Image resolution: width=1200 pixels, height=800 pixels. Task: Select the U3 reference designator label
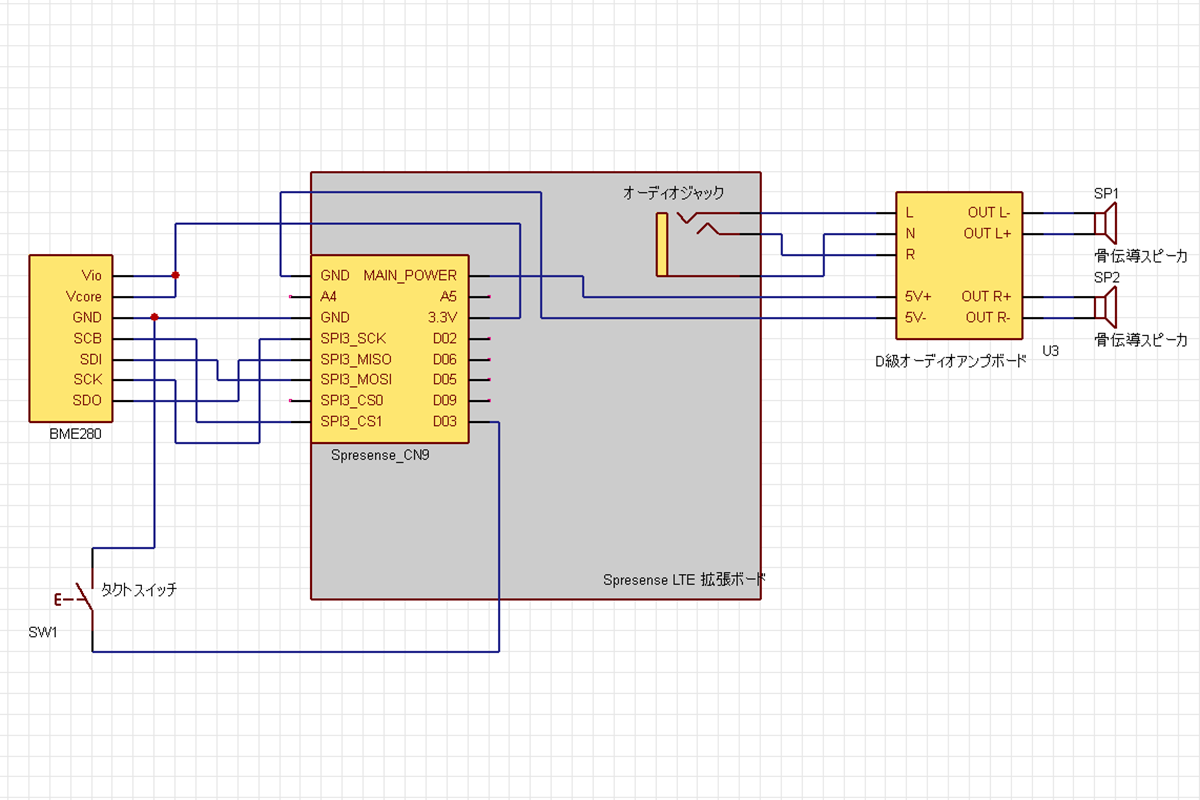pos(1050,351)
